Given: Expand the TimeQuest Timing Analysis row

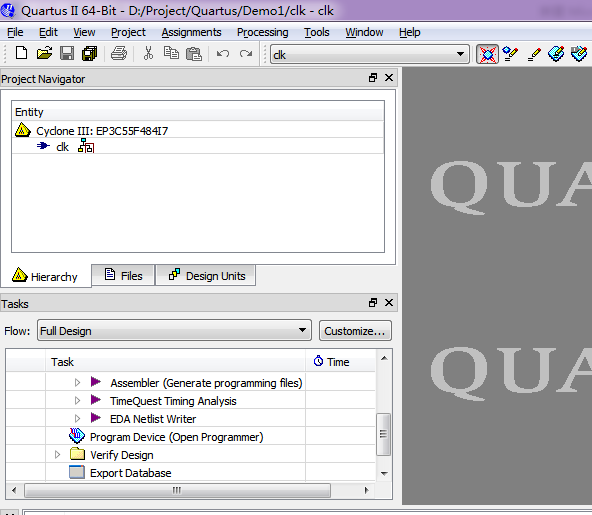Looking at the screenshot, I should click(77, 400).
